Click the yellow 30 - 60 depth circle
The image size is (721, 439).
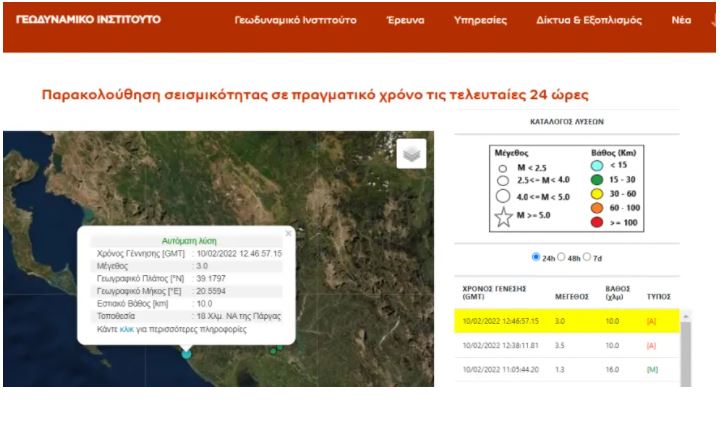[x=595, y=193]
